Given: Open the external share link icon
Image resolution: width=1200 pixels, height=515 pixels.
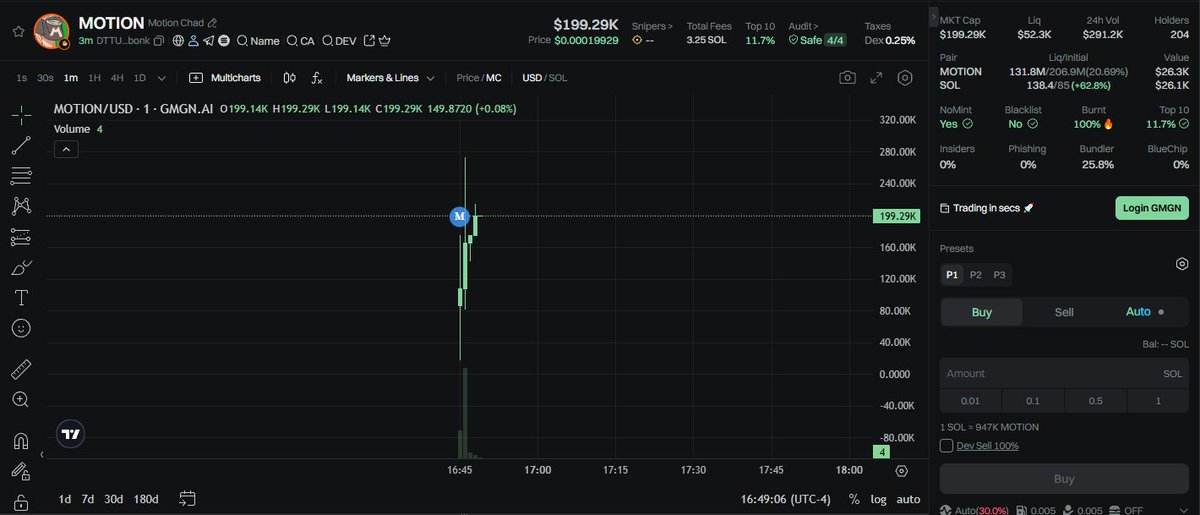Looking at the screenshot, I should click(x=369, y=41).
